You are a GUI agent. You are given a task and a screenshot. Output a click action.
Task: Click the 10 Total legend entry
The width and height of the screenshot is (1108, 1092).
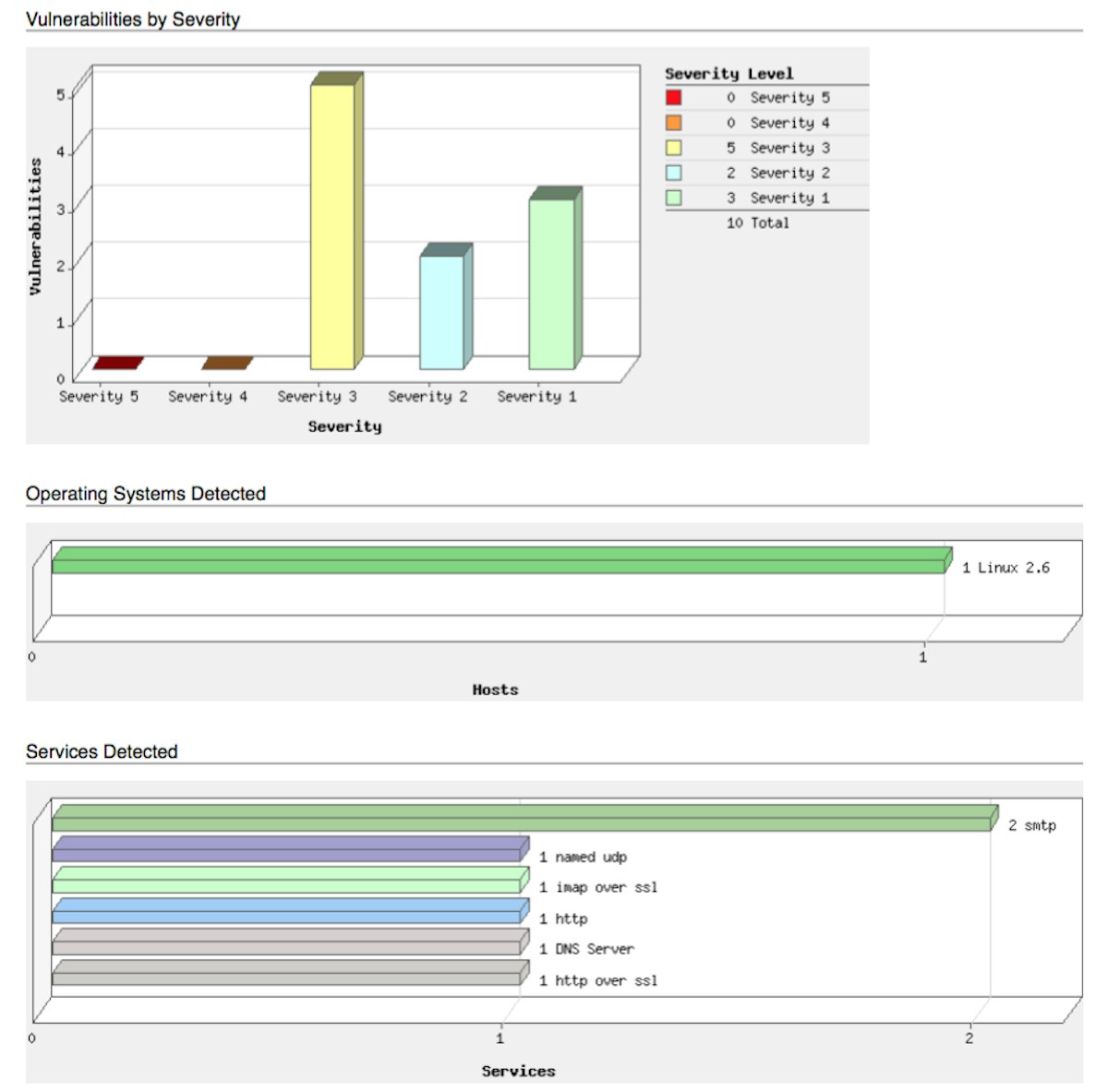pyautogui.click(x=757, y=222)
